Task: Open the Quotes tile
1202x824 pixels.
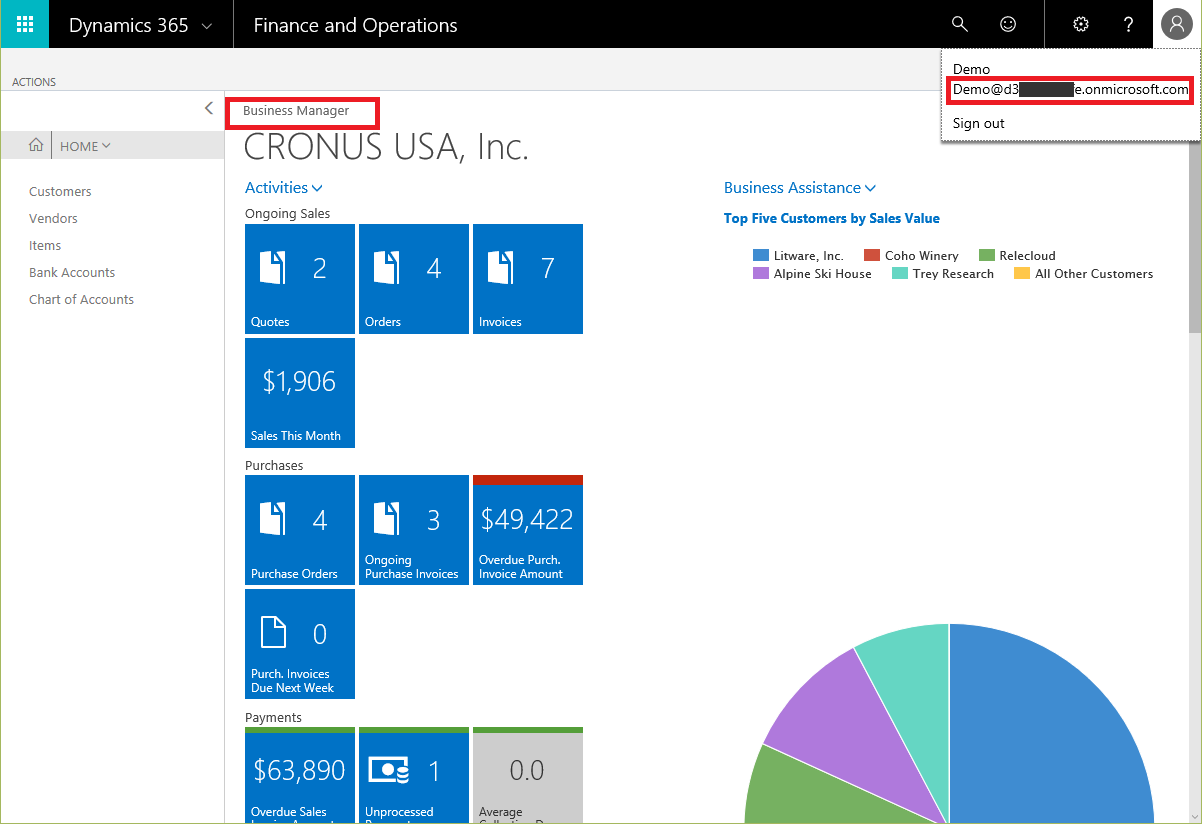Action: (300, 279)
